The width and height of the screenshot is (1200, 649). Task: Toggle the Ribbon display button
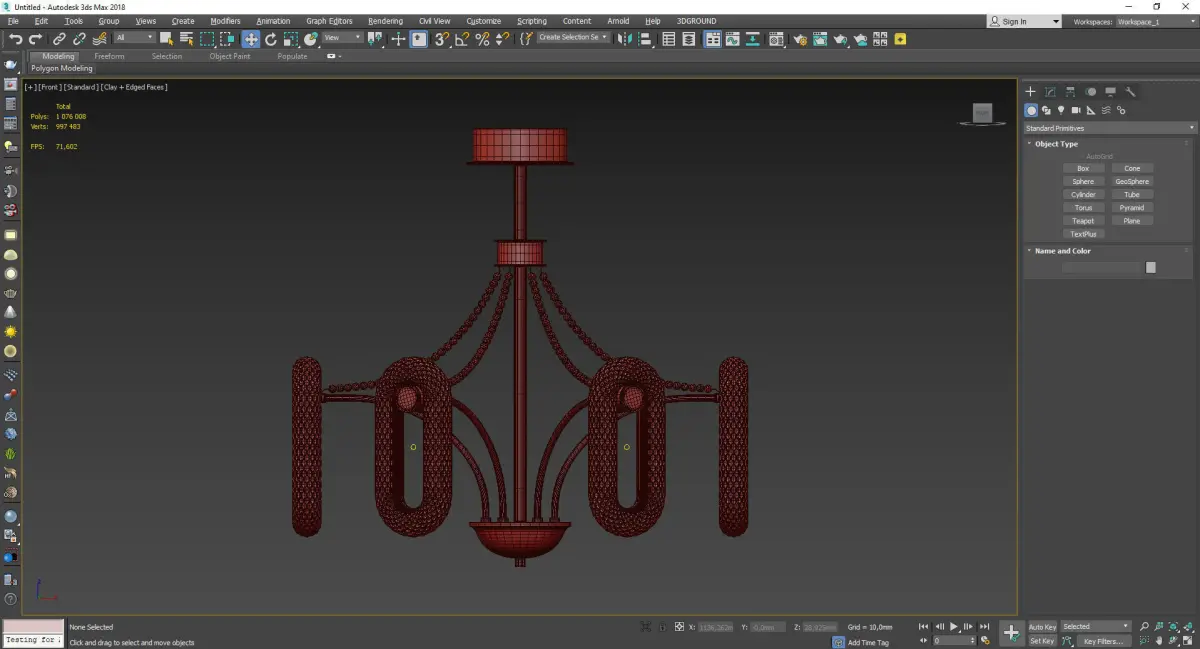pyautogui.click(x=711, y=39)
